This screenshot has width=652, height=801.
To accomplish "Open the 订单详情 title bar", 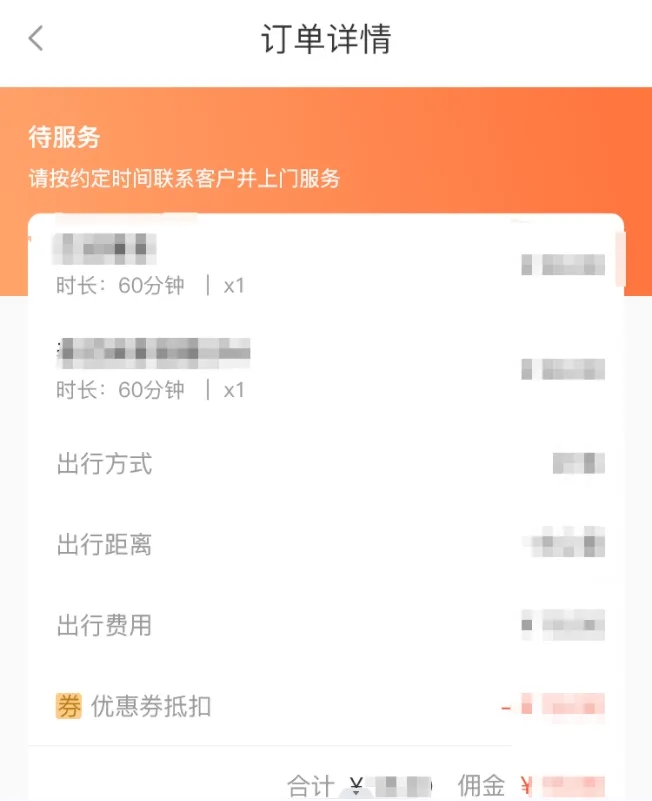I will point(326,40).
